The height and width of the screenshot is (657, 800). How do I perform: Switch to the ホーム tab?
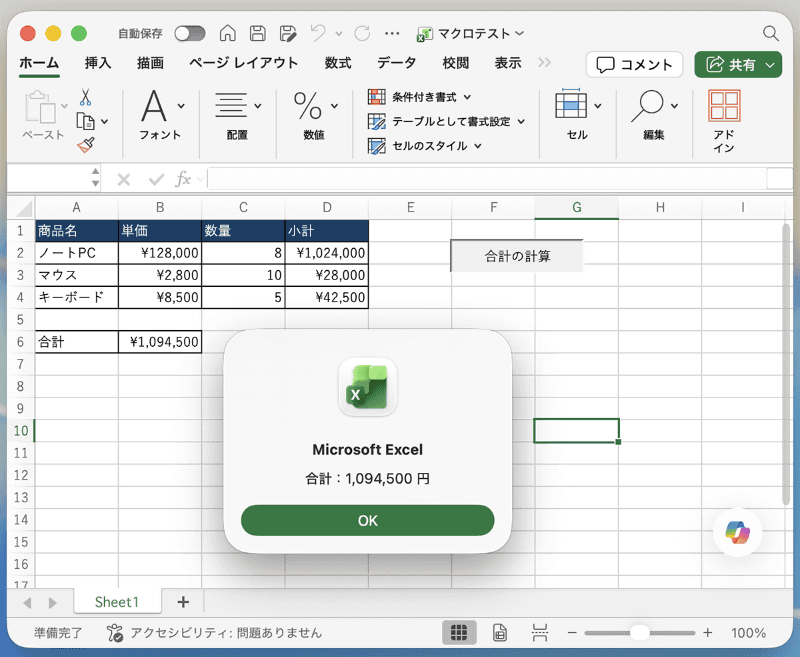tap(39, 63)
